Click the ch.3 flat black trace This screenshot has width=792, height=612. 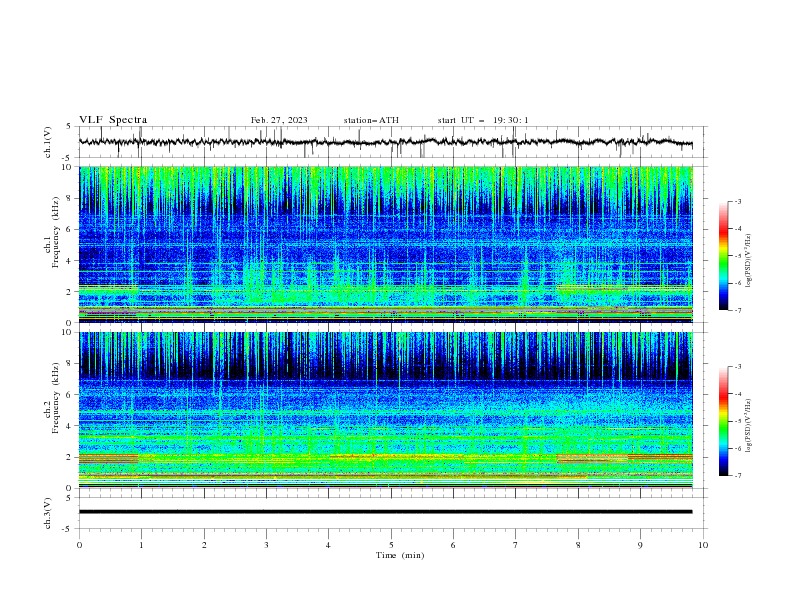[386, 512]
